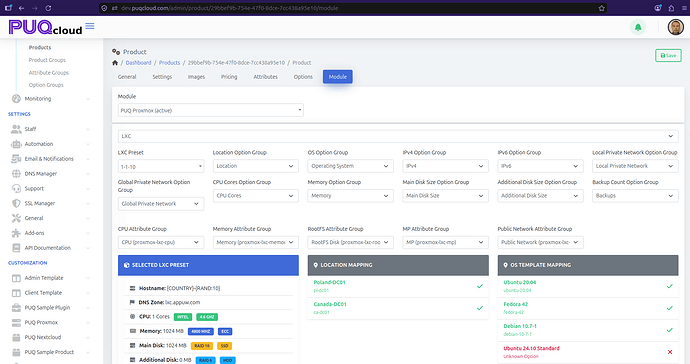Open OS Option Group dropdown

coord(350,166)
